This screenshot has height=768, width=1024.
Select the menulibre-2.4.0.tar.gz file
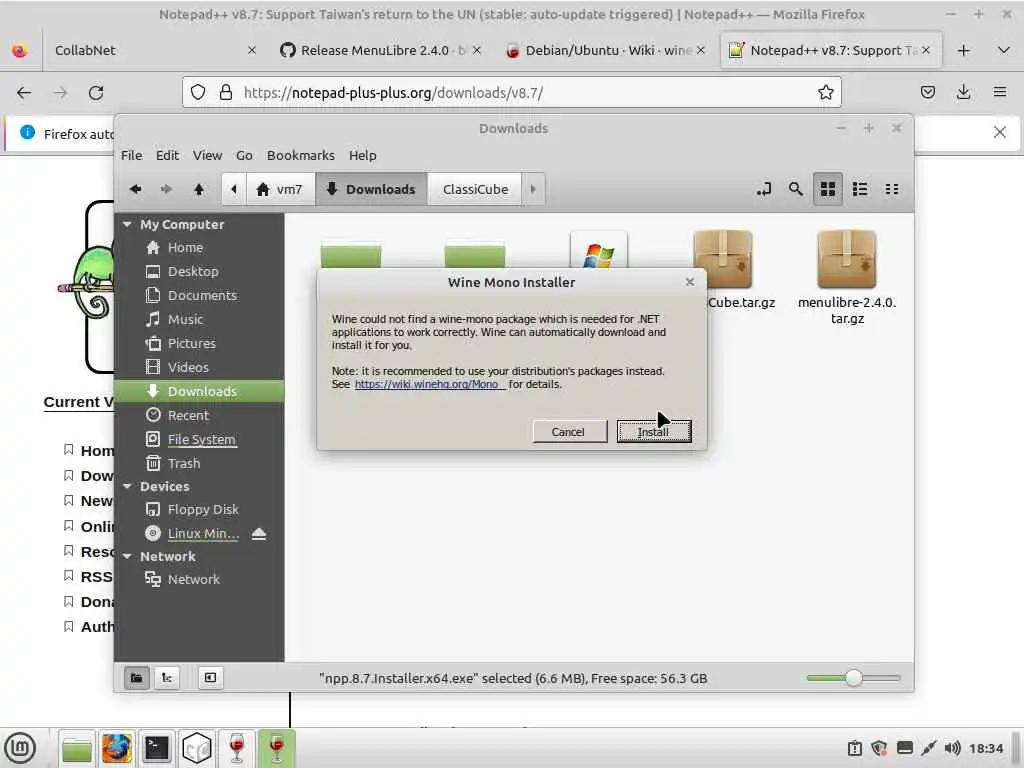tap(847, 278)
